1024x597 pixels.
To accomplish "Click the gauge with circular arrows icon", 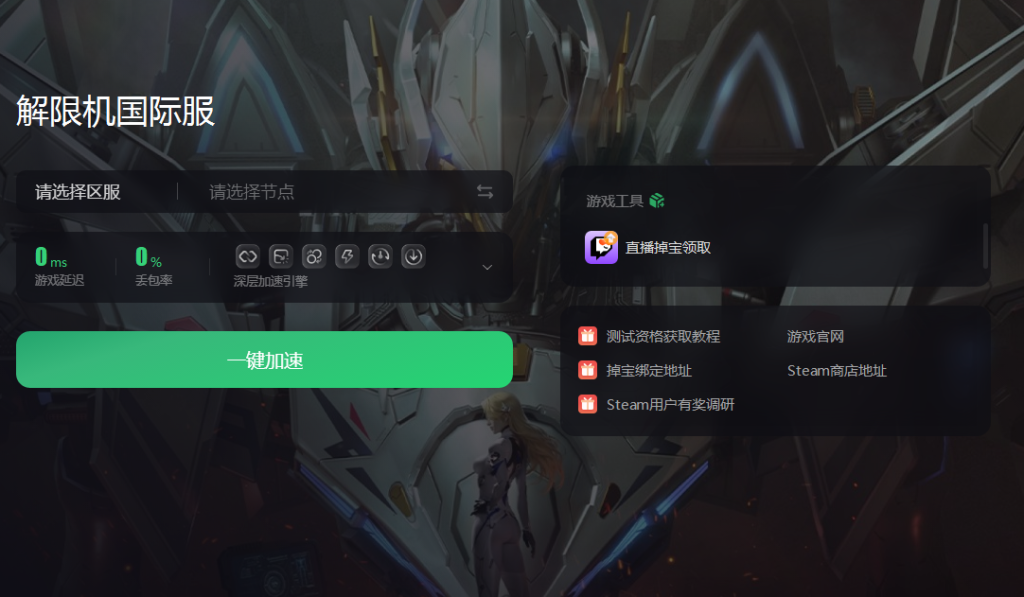I will coord(380,257).
